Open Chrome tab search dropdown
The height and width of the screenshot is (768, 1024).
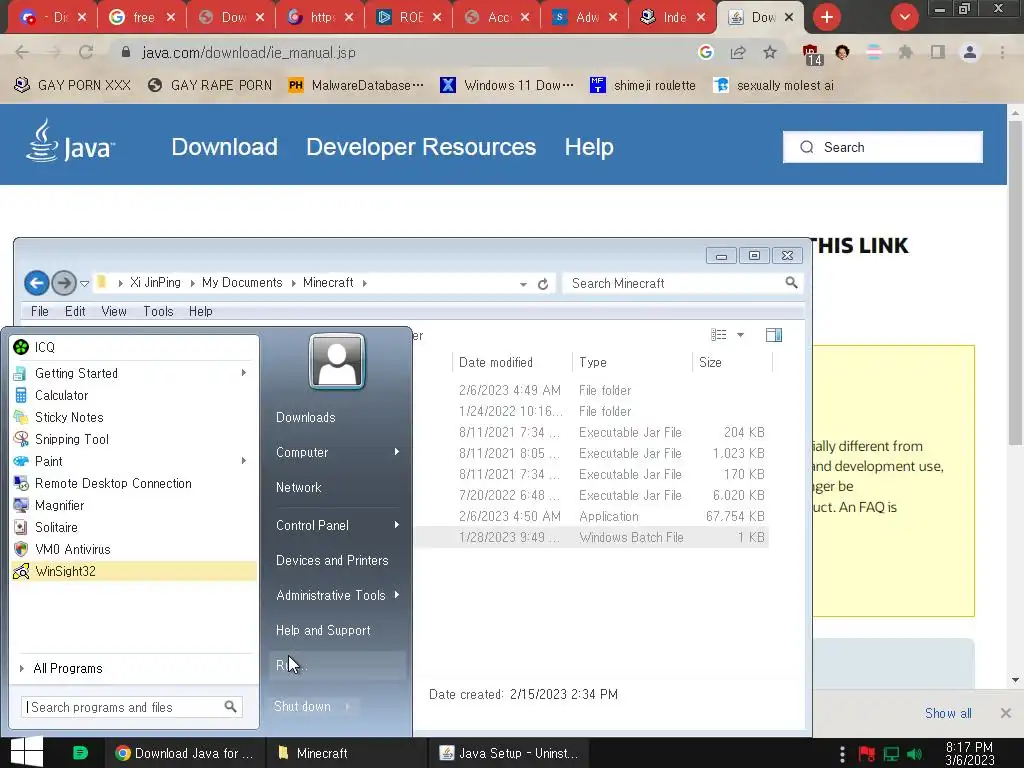(904, 17)
